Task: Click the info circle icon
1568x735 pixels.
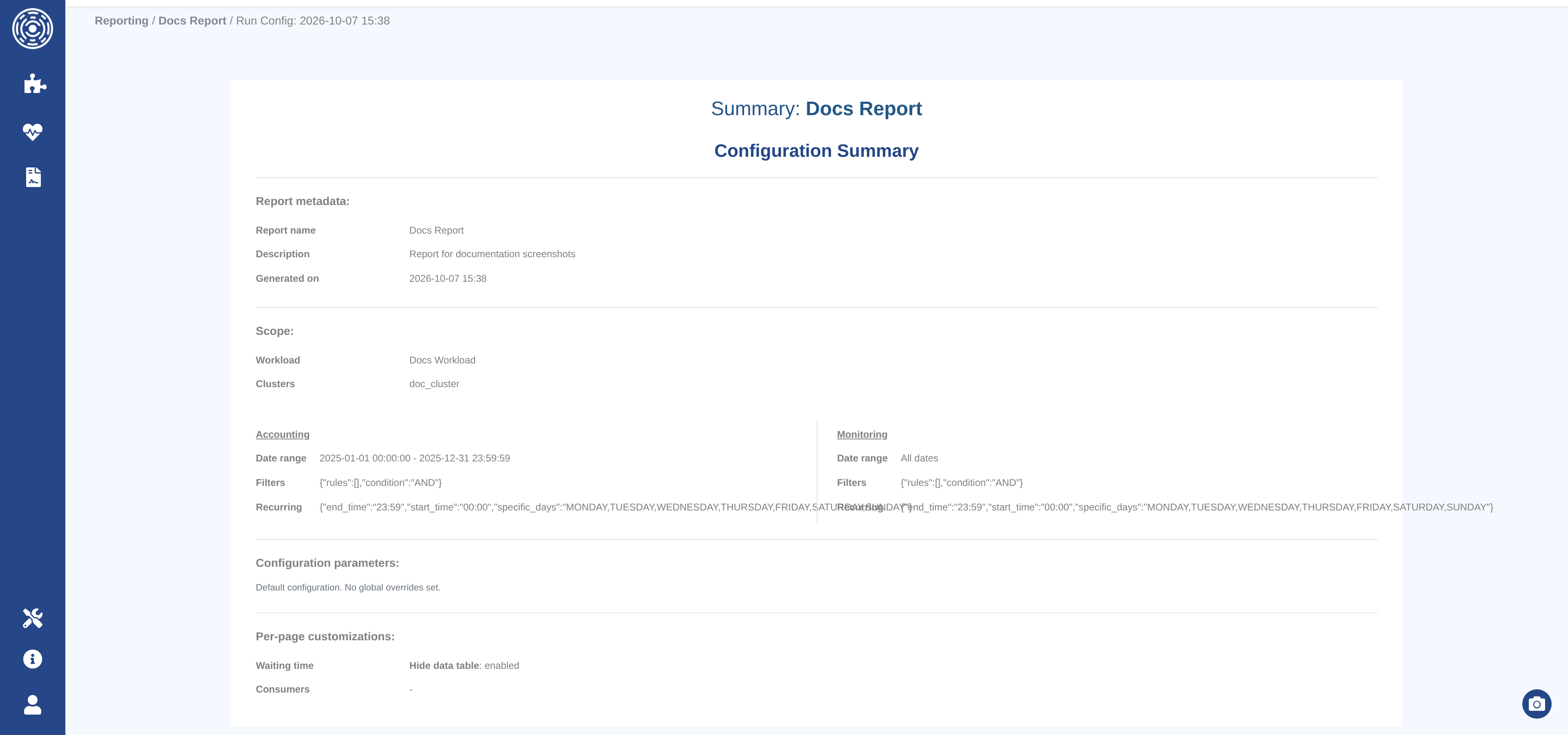Action: pyautogui.click(x=32, y=659)
